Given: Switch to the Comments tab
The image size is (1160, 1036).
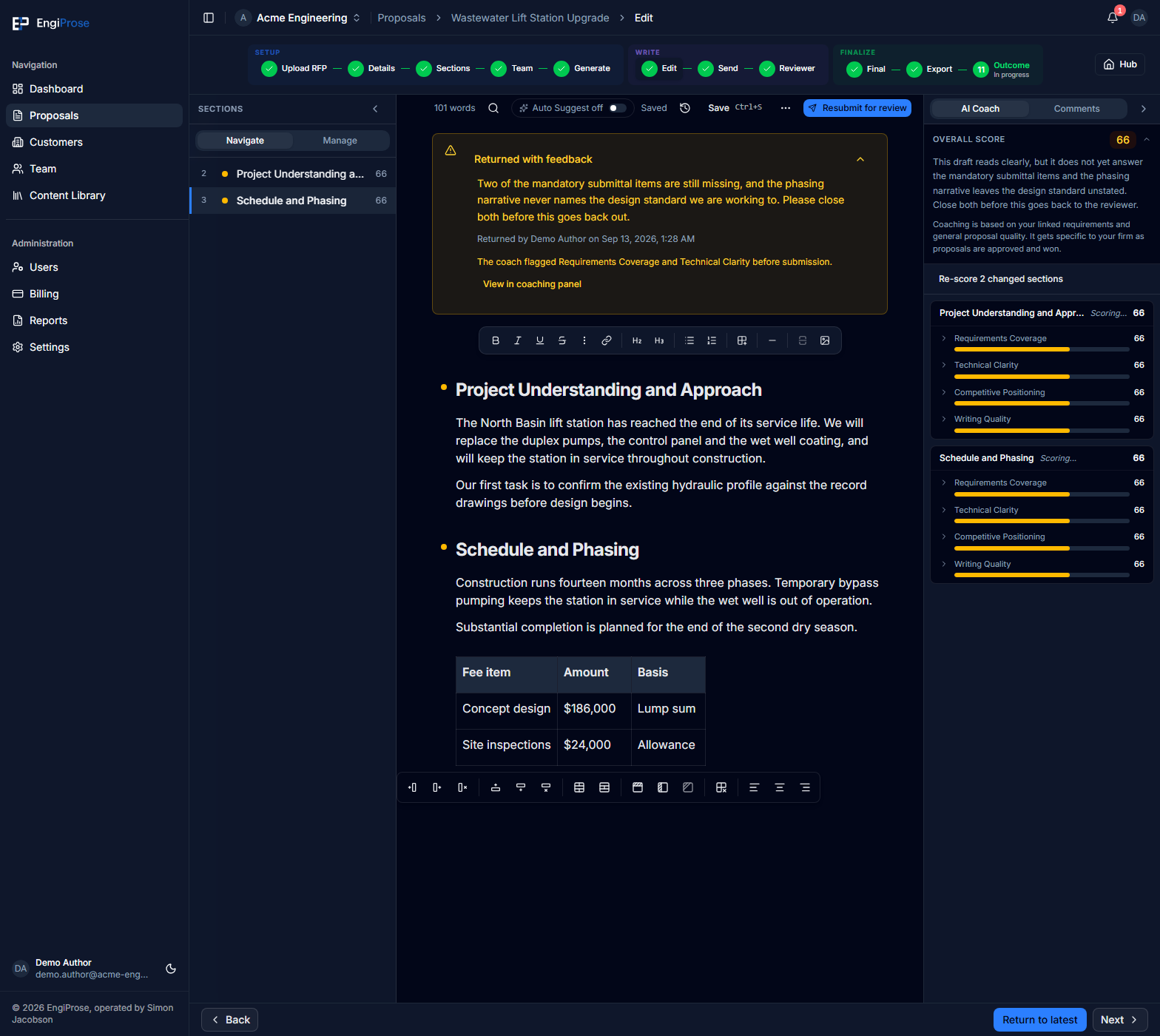Looking at the screenshot, I should pyautogui.click(x=1076, y=109).
